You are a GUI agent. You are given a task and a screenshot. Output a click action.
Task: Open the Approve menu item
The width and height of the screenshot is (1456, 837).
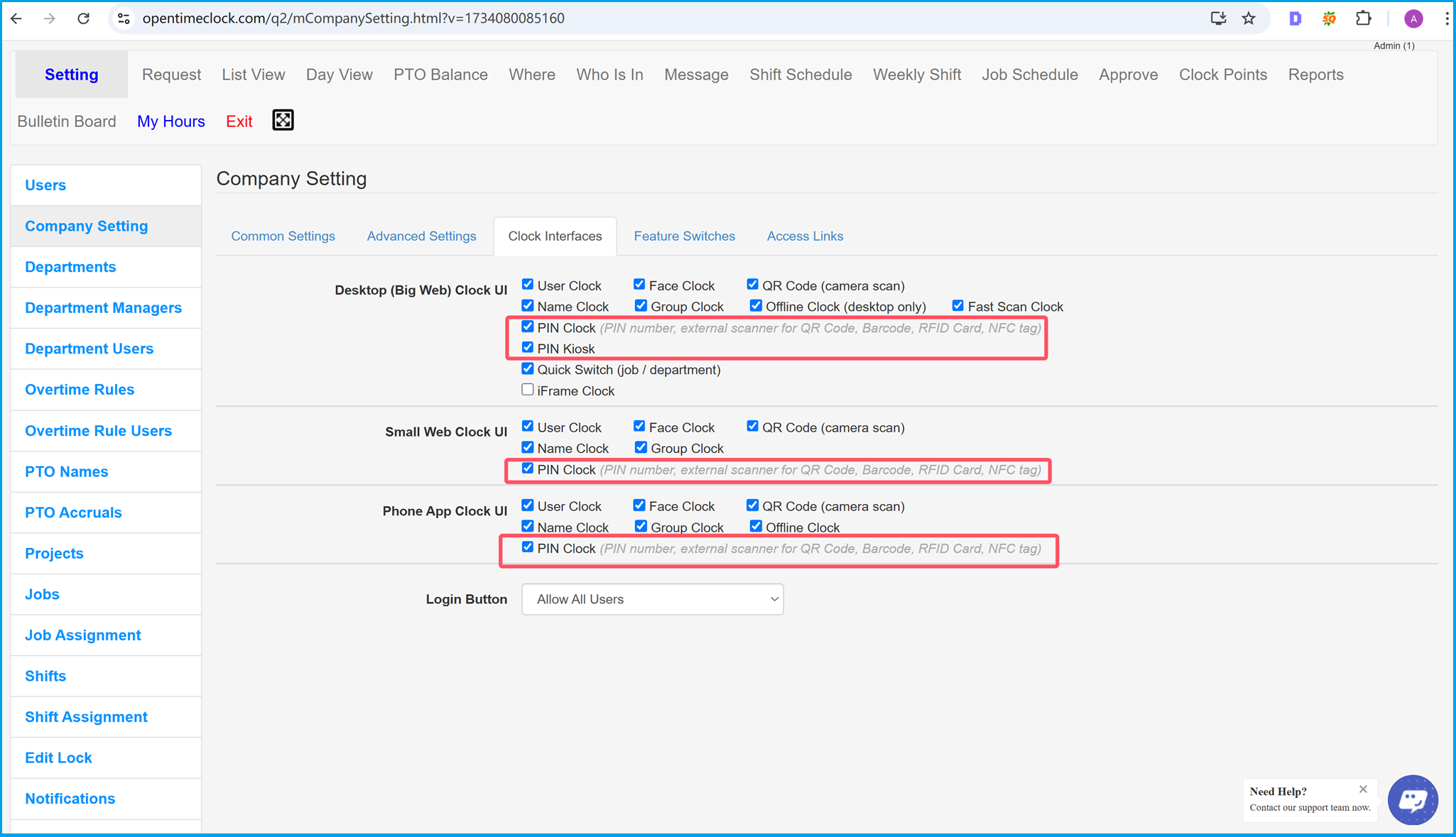point(1128,75)
